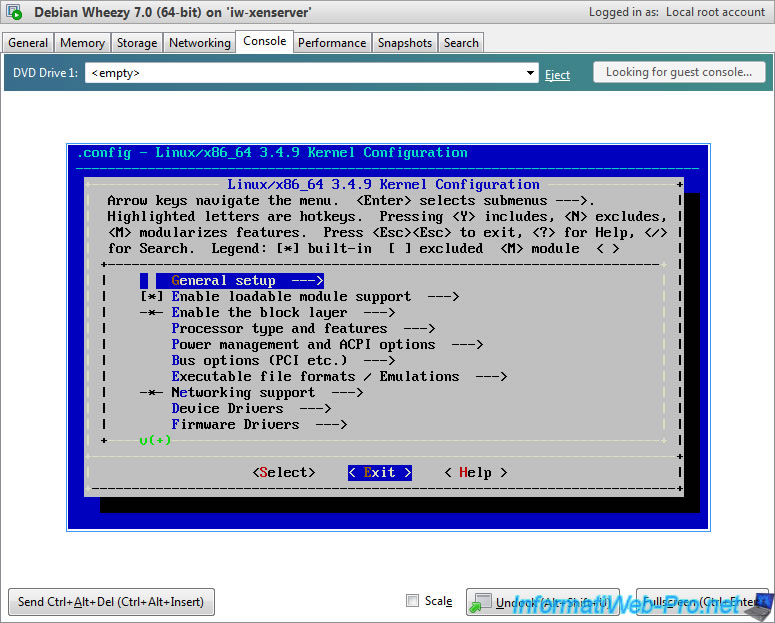Image resolution: width=775 pixels, height=623 pixels.
Task: Select Device Drivers entry
Action: [x=251, y=408]
